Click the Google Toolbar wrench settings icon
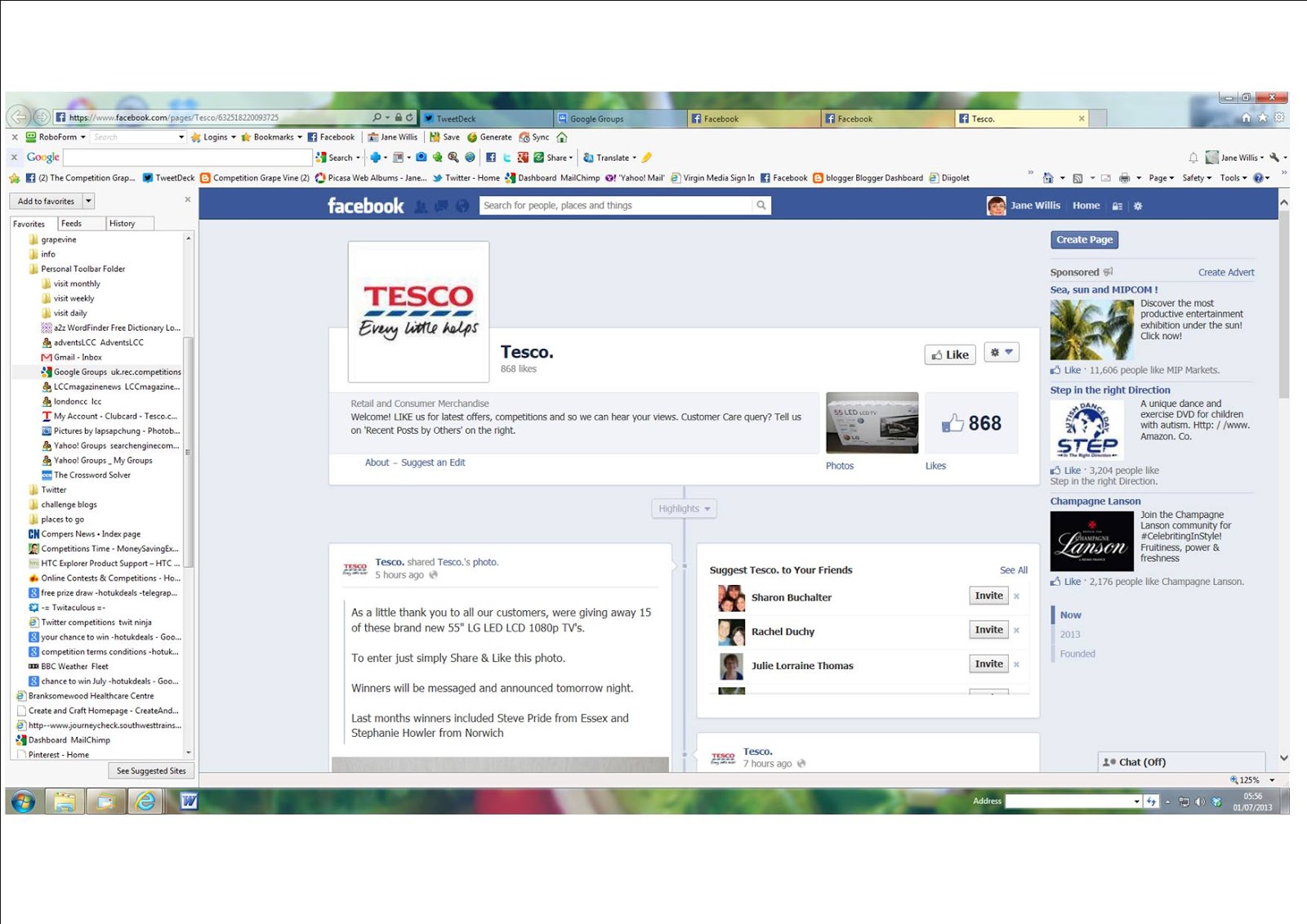Screen dimensions: 1307x924 (x=1274, y=158)
